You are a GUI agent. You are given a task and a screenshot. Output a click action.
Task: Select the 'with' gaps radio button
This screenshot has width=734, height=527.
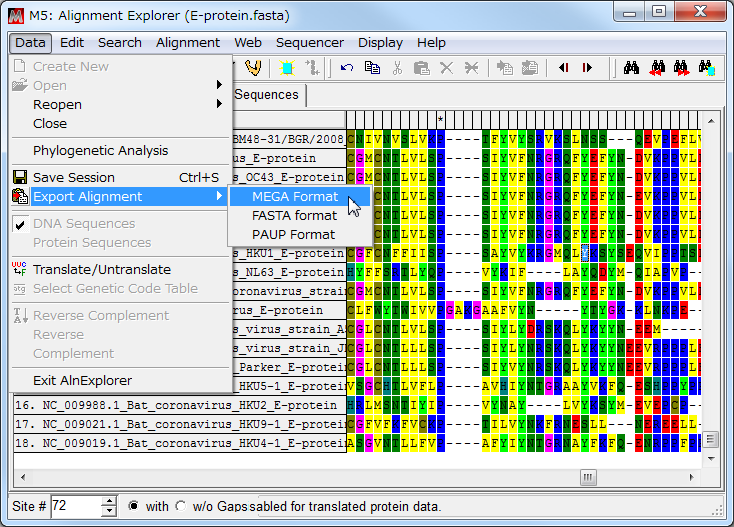click(134, 506)
